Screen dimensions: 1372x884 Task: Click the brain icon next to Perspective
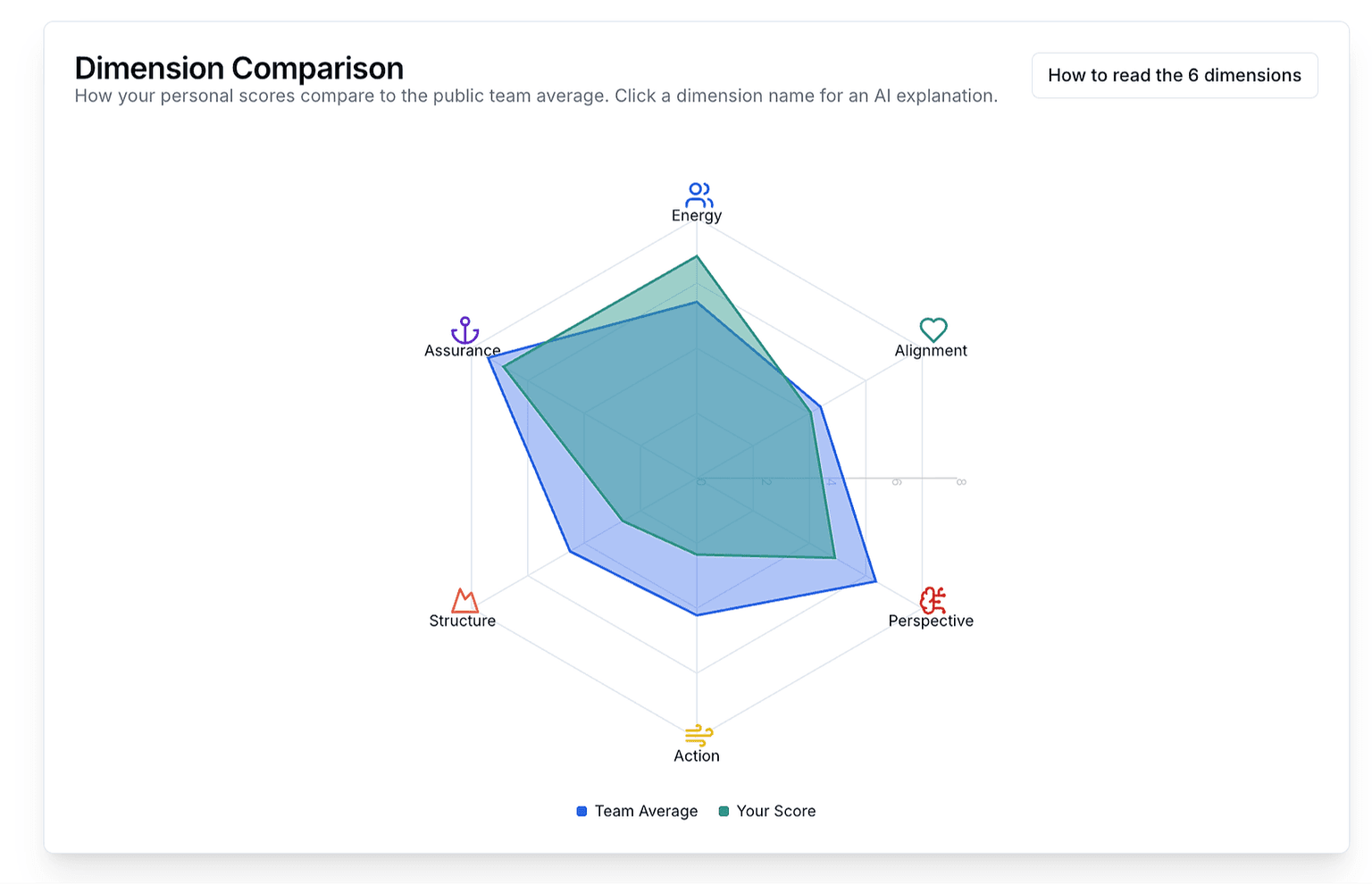pos(932,598)
